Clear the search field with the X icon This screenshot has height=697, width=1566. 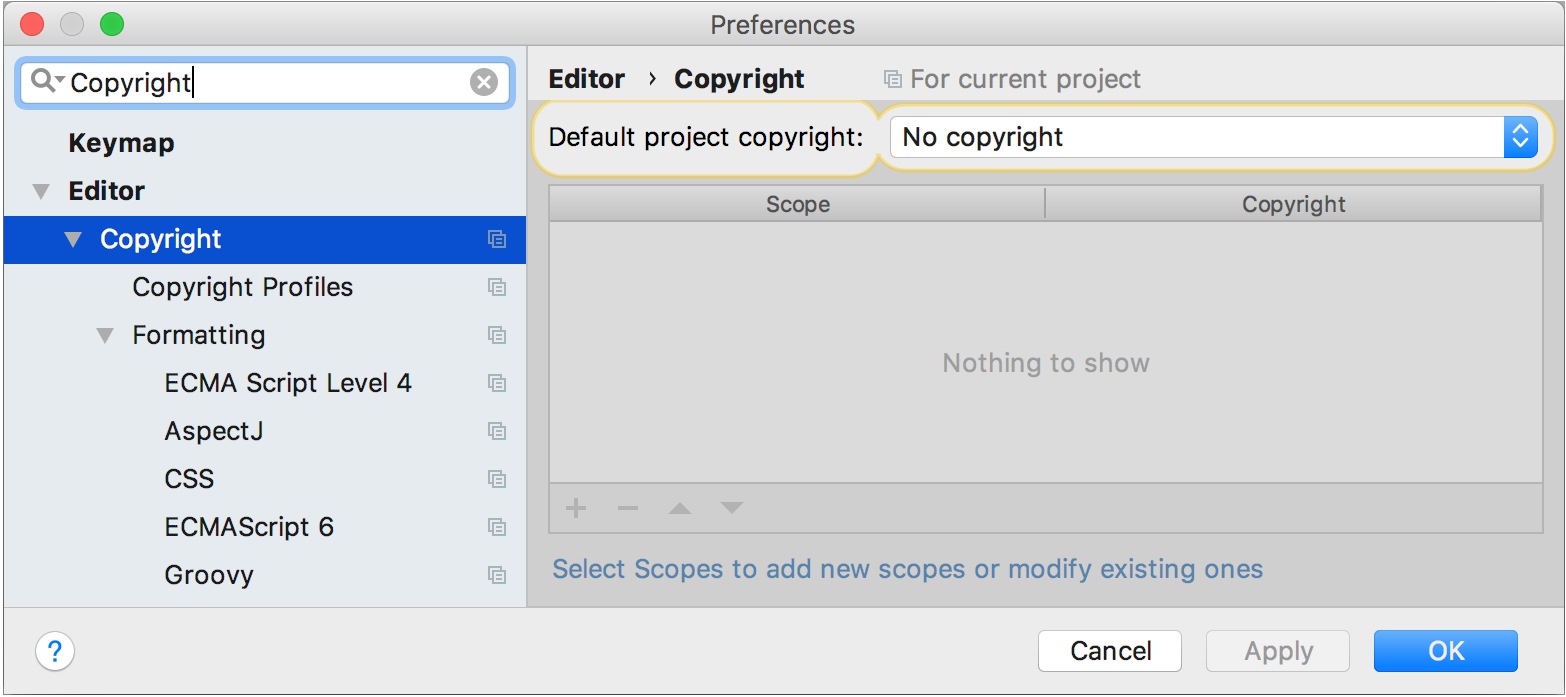(484, 82)
